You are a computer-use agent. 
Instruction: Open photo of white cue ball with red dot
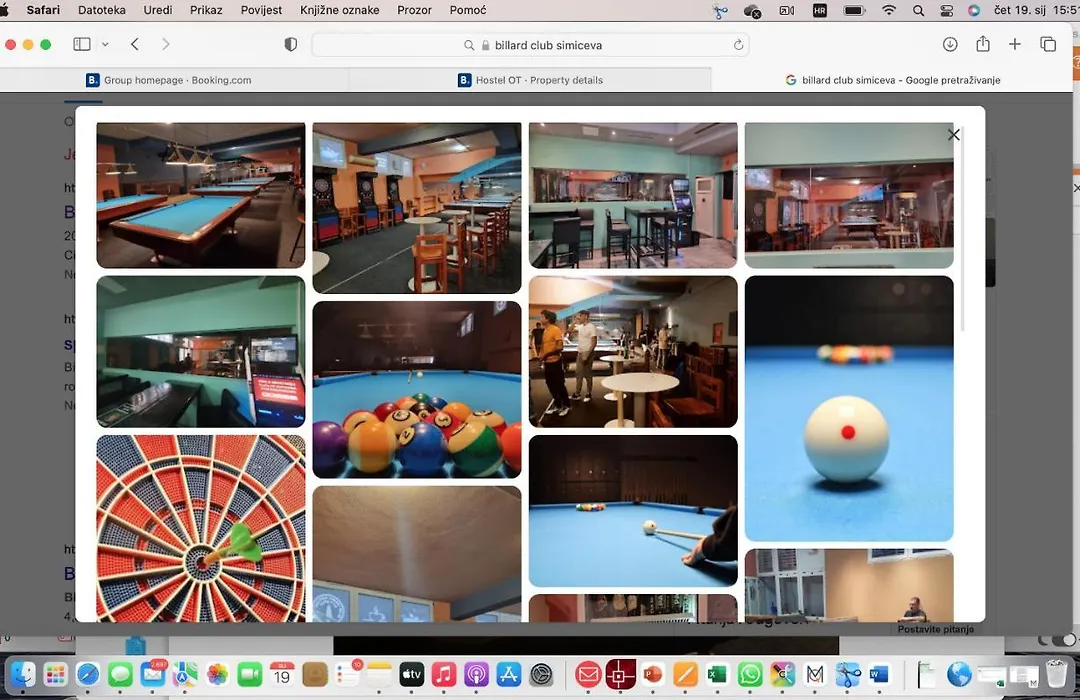pos(849,409)
